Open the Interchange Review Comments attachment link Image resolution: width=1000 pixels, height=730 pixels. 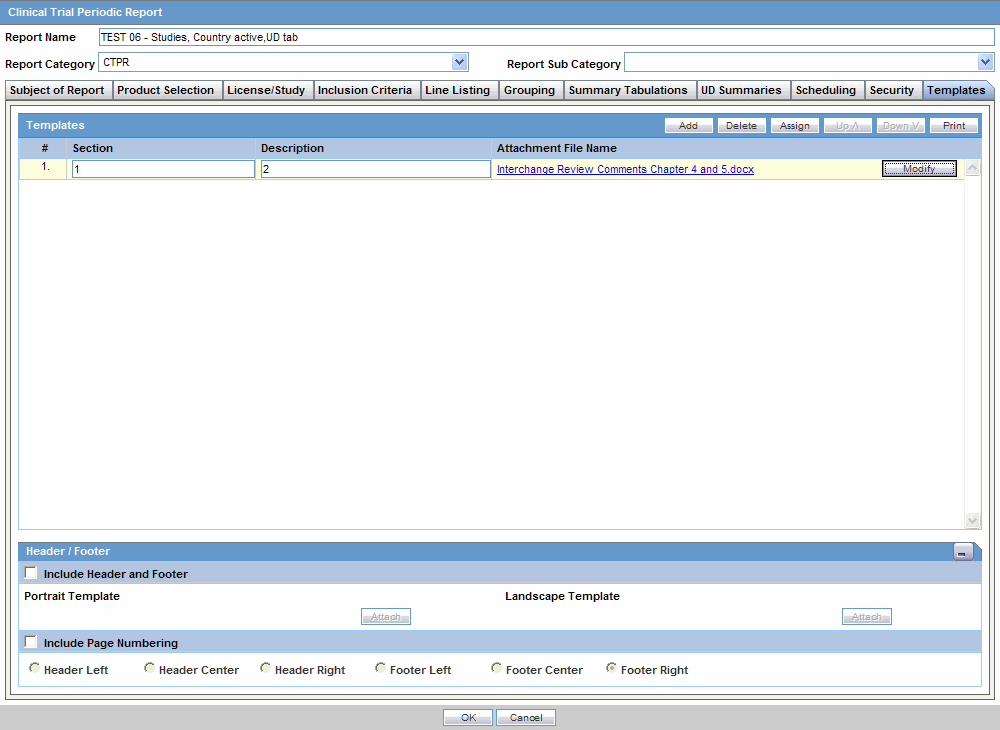coord(624,169)
